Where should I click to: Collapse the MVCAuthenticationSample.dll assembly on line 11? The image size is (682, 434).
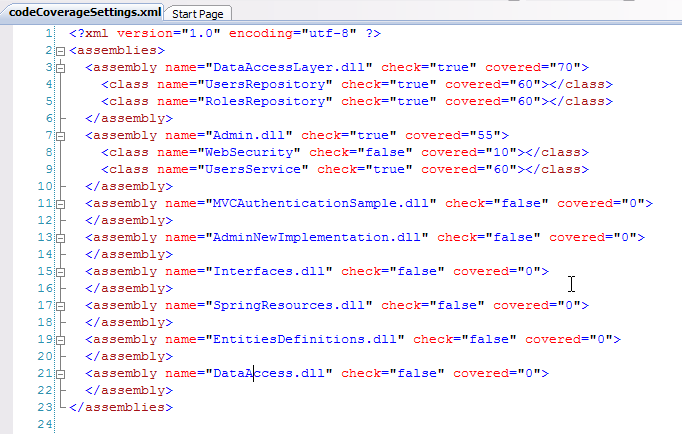tap(60, 204)
